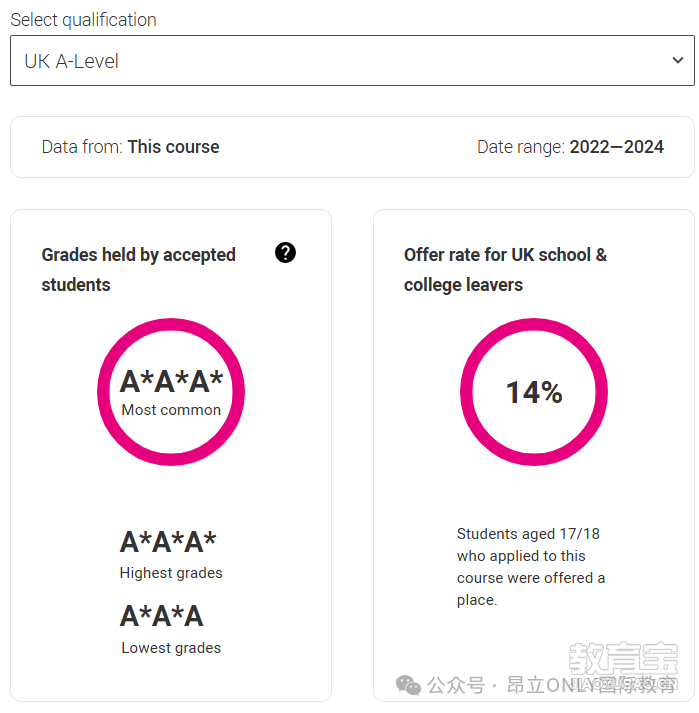The image size is (699, 713).
Task: Open the Select qualification dropdown
Action: (x=352, y=60)
